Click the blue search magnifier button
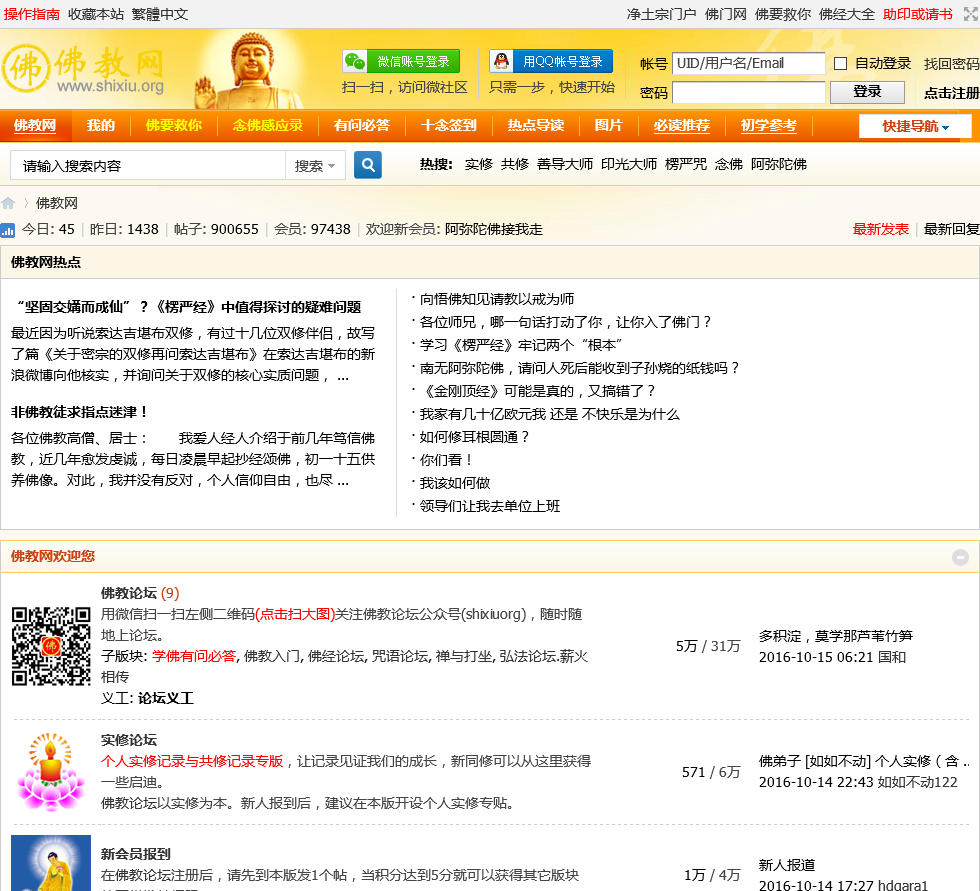 tap(368, 165)
